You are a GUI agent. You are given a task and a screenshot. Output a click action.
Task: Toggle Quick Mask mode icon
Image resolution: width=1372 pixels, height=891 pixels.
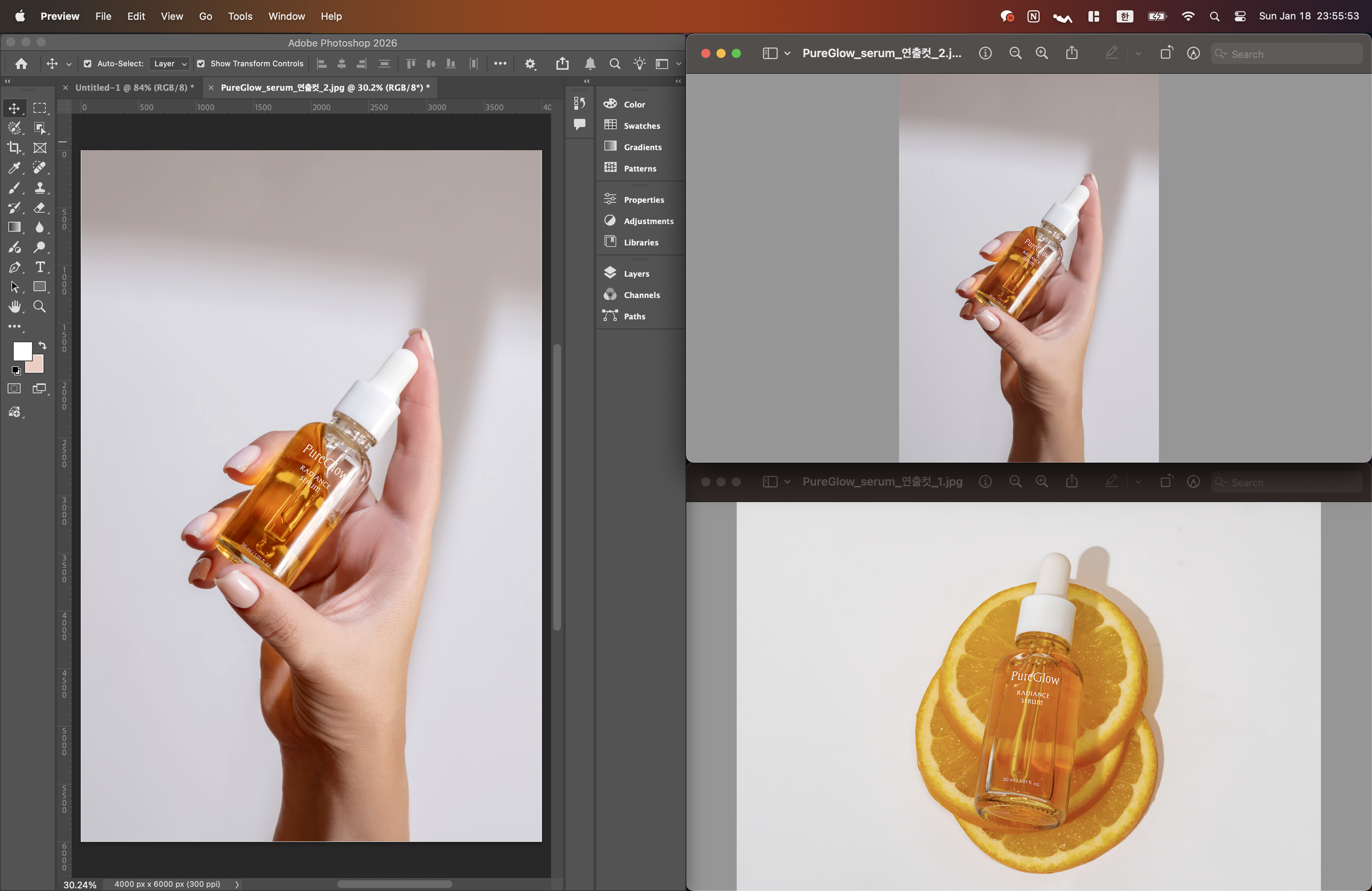[14, 388]
